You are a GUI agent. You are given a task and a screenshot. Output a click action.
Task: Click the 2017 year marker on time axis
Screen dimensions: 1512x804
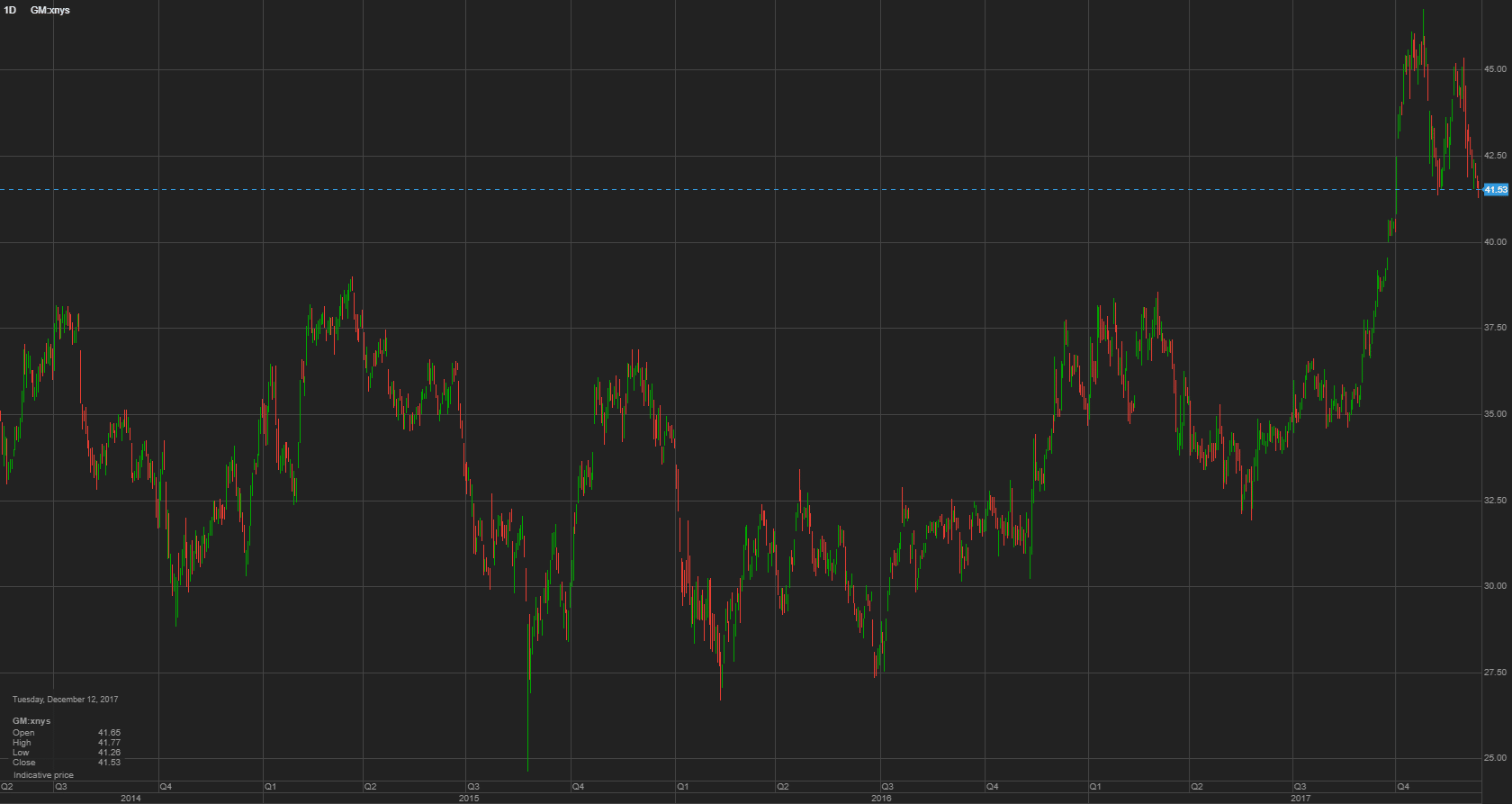pyautogui.click(x=1300, y=799)
